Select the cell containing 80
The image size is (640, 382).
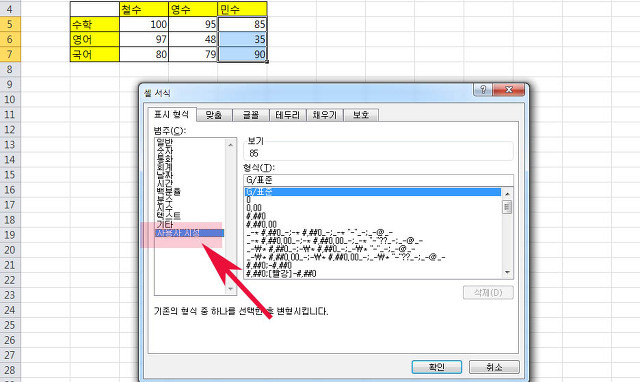[144, 54]
